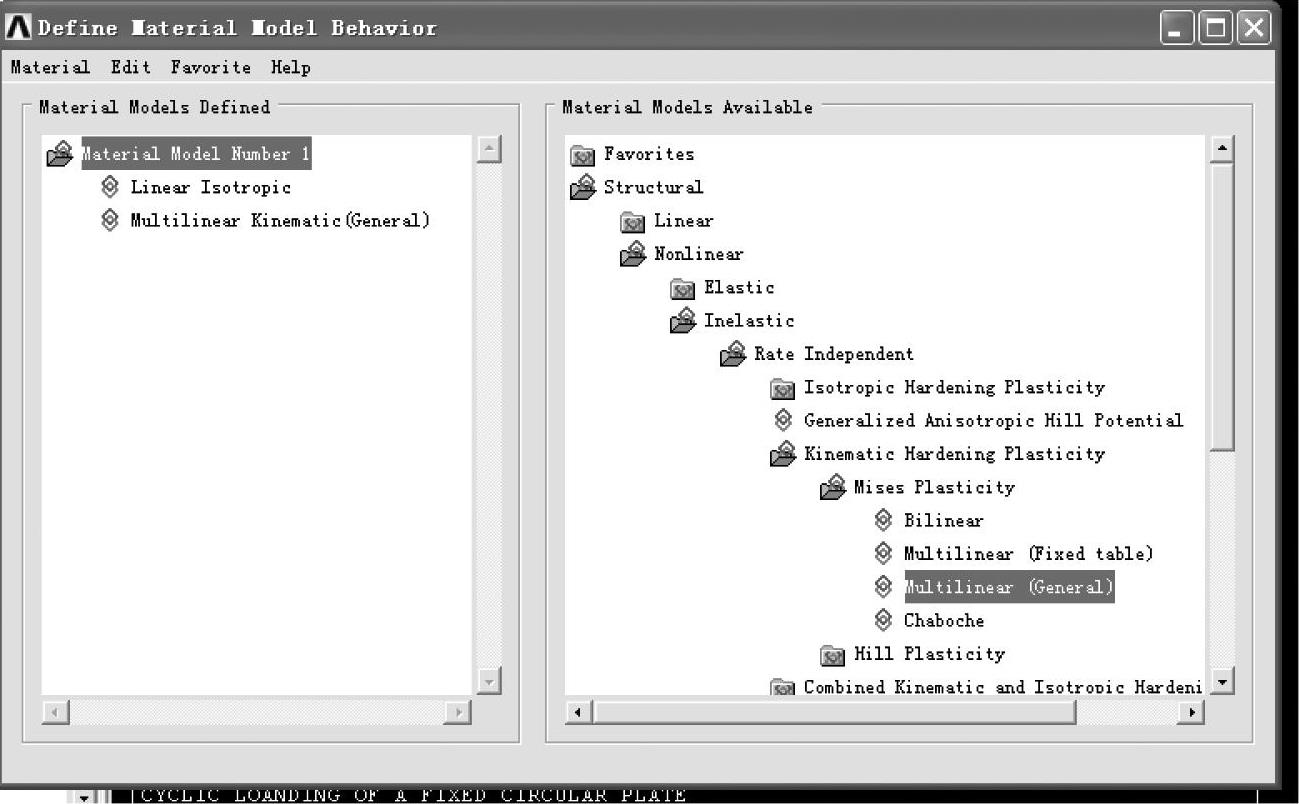The height and width of the screenshot is (804, 1299).
Task: Collapse the Structural folder
Action: tap(582, 187)
